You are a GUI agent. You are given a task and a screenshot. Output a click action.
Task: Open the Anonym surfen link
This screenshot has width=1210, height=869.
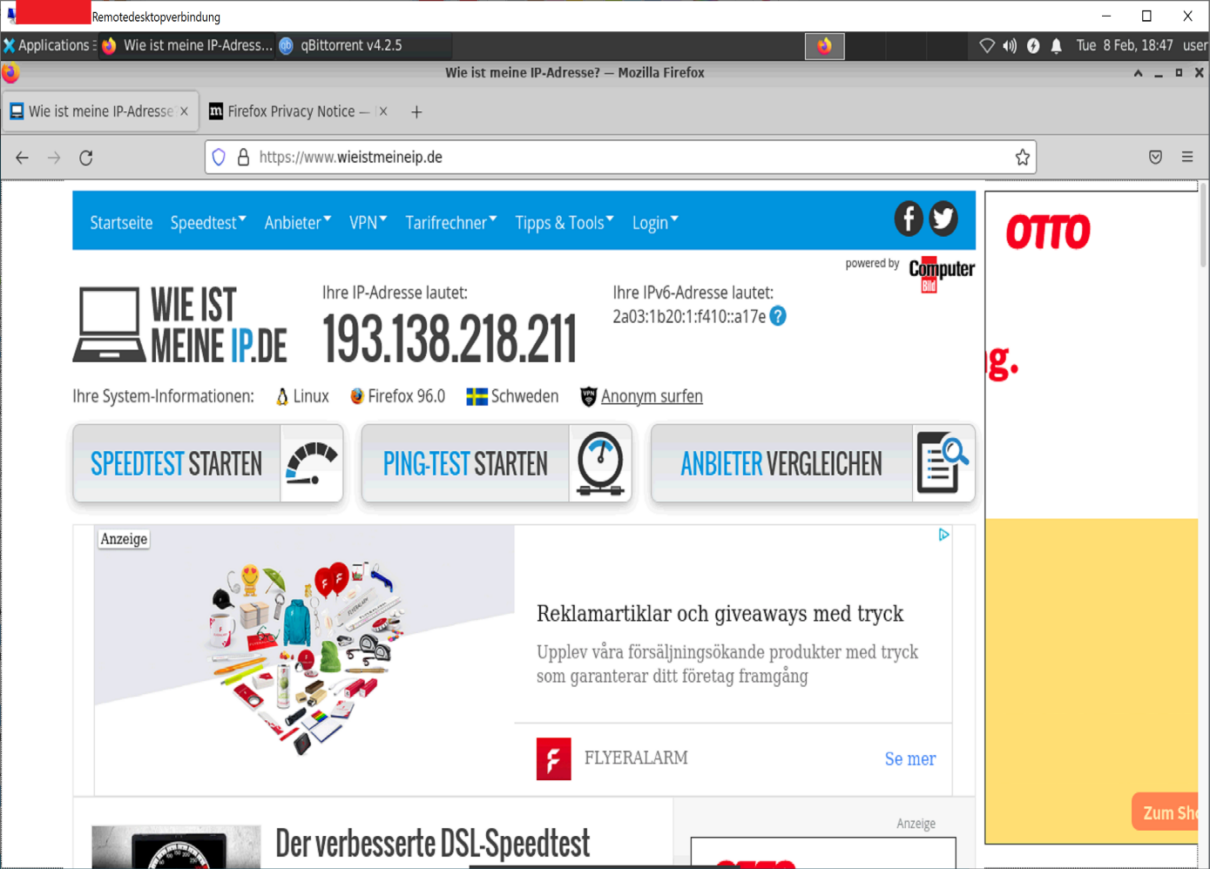(652, 396)
